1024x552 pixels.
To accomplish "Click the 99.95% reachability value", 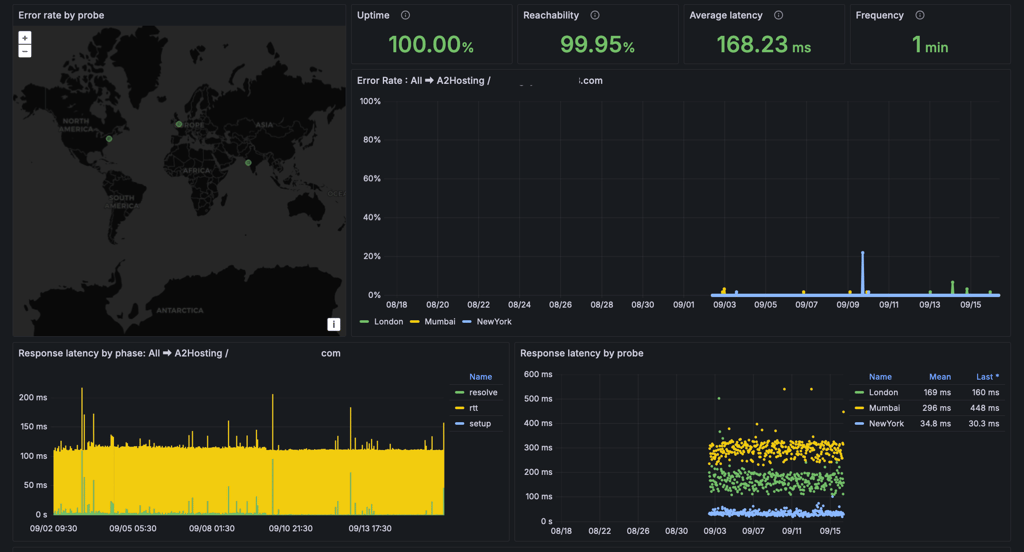I will click(597, 44).
